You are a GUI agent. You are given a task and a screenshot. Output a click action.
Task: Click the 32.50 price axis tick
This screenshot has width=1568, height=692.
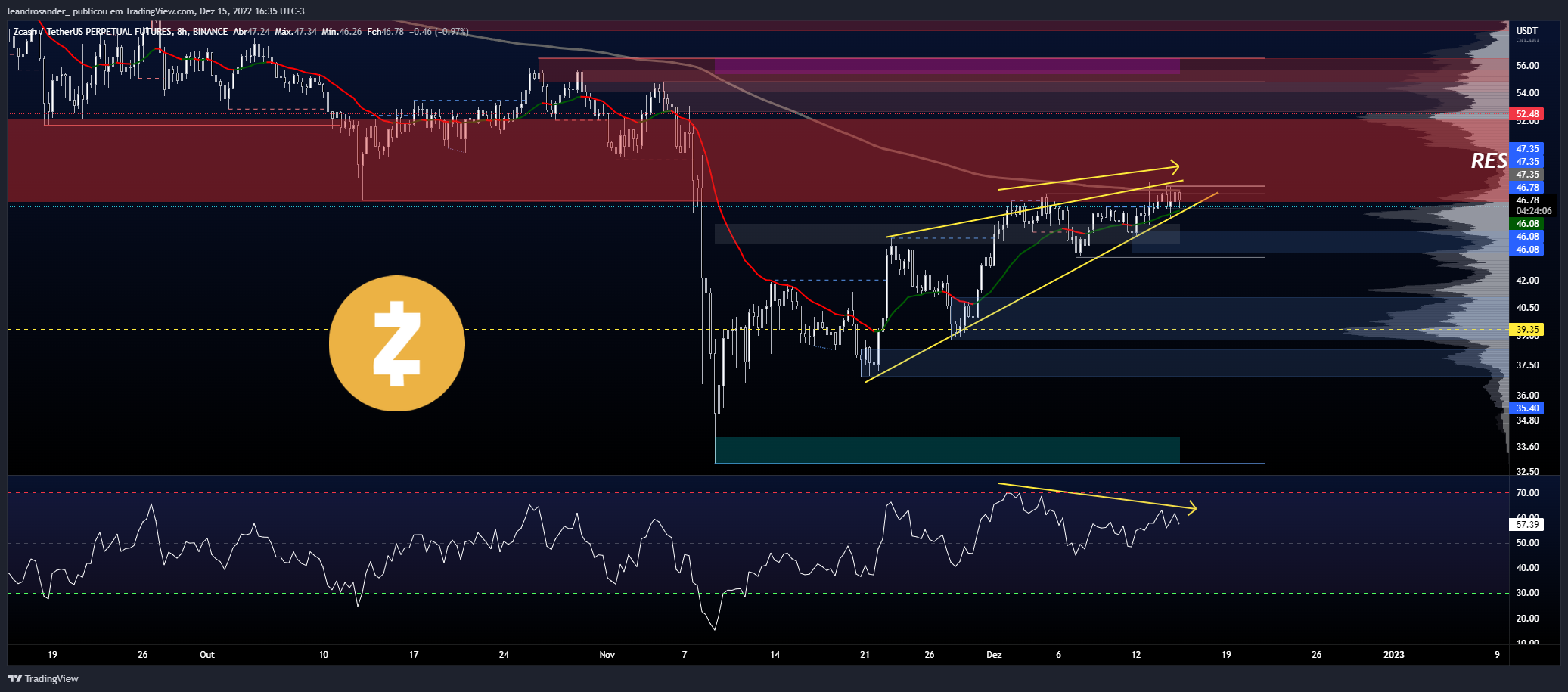(x=1527, y=472)
